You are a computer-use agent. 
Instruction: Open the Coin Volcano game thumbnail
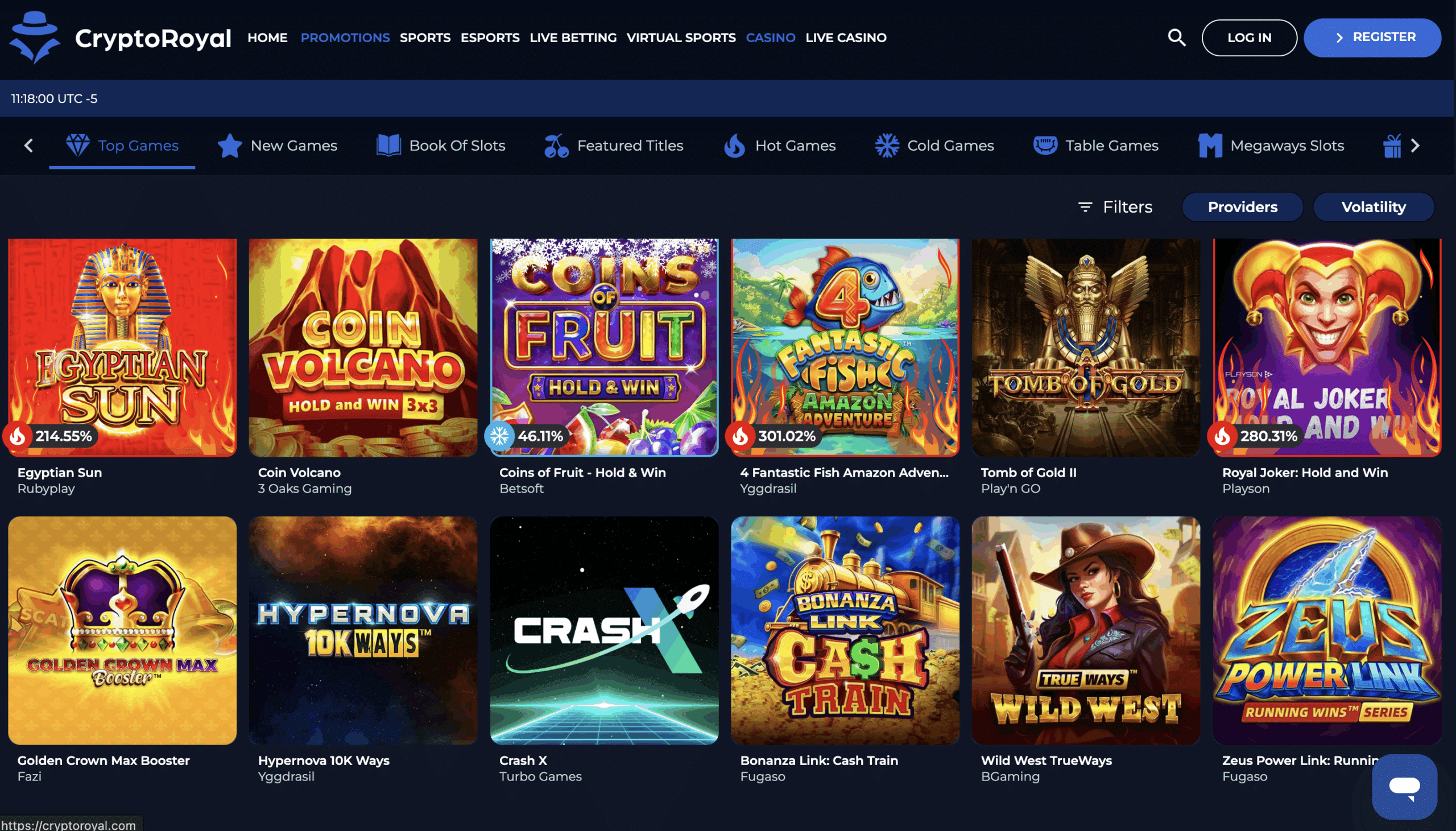(363, 347)
